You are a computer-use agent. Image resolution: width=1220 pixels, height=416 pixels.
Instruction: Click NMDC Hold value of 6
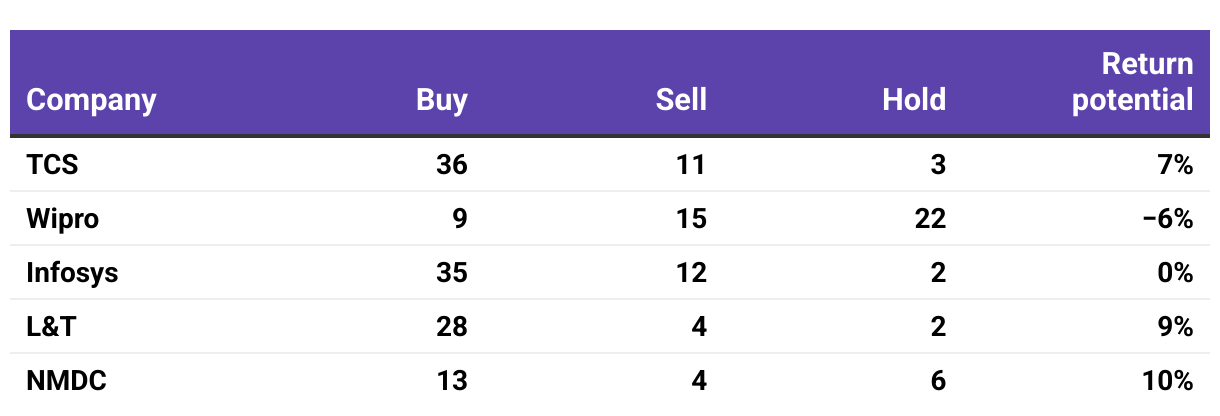[938, 381]
